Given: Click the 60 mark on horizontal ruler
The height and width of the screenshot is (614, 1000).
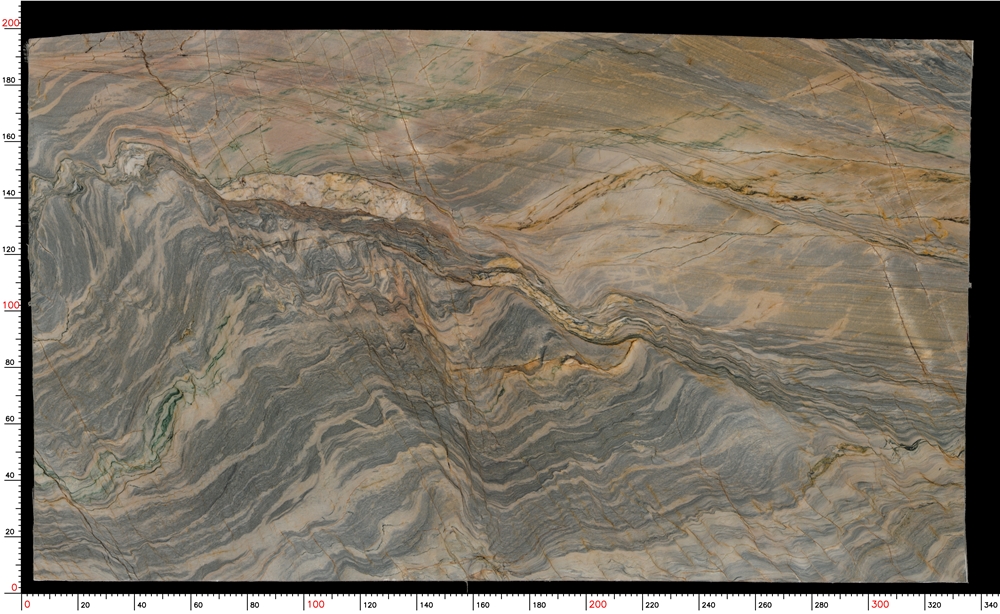Looking at the screenshot, I should pos(198,604).
